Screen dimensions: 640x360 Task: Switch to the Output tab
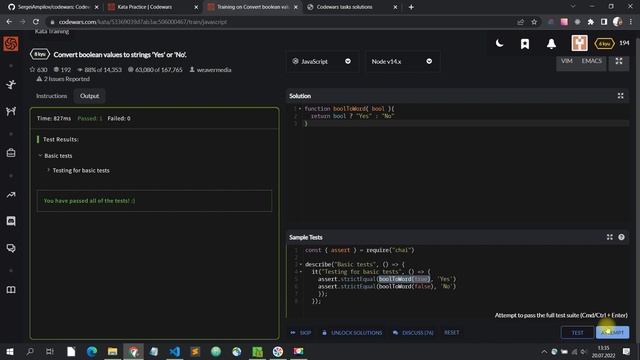(89, 96)
